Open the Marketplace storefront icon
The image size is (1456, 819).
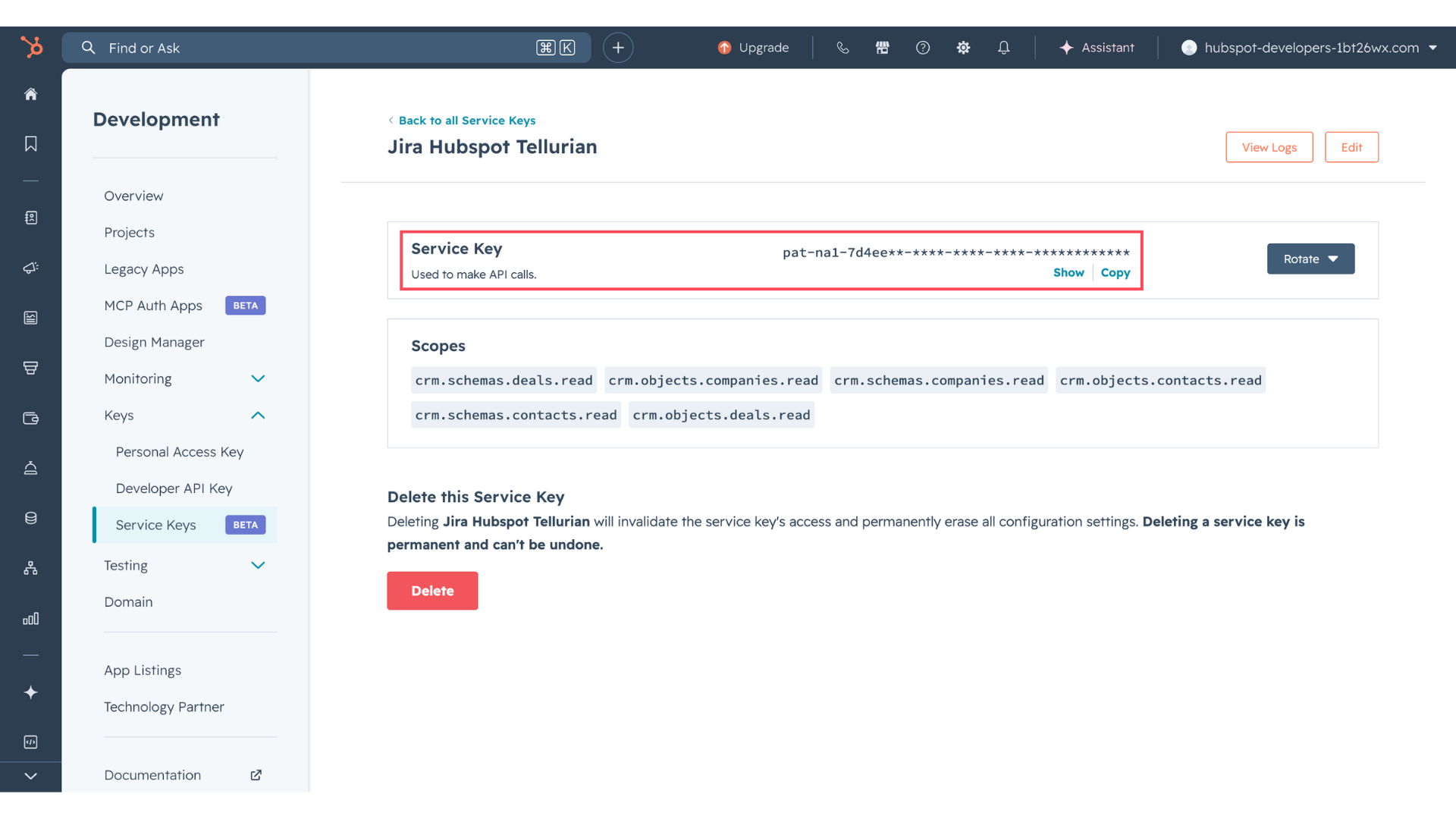point(883,48)
